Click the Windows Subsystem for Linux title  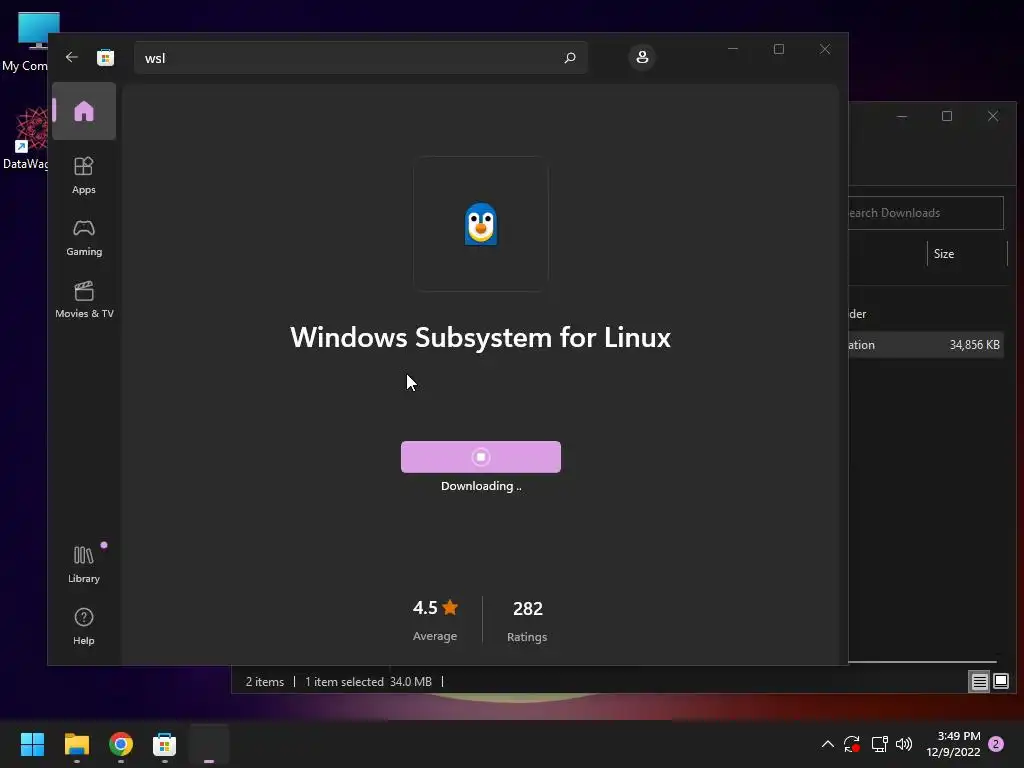(x=481, y=338)
